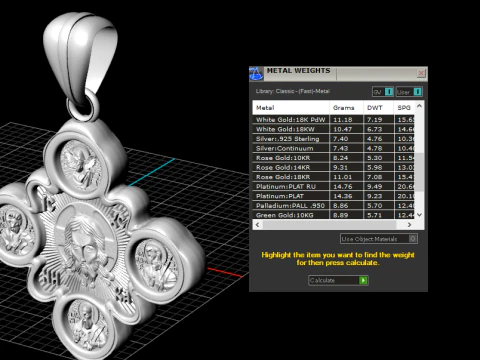Click the green arrow on Calculate
480x360 pixels.
(363, 280)
